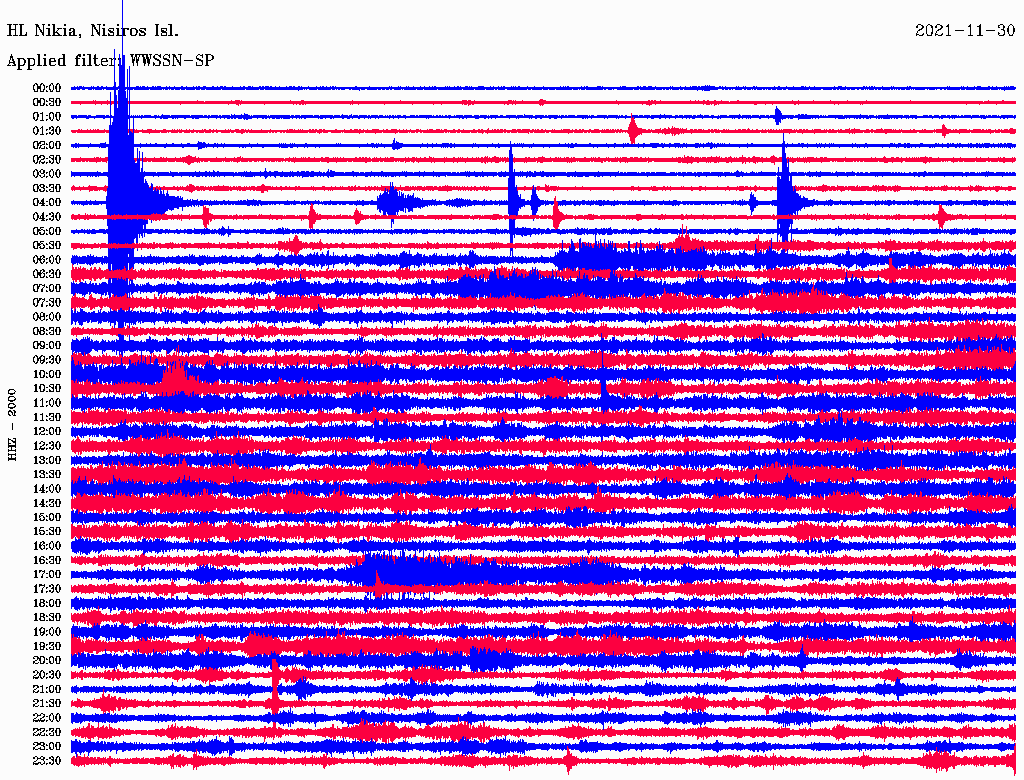Select the 10:00 time label
Viewport: 1024px width, 780px height.
47,374
